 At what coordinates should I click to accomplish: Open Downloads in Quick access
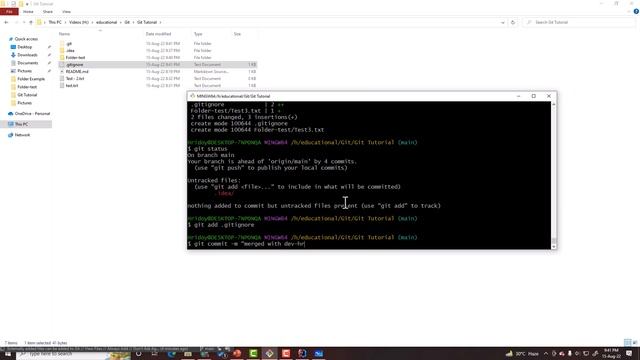[x=27, y=55]
